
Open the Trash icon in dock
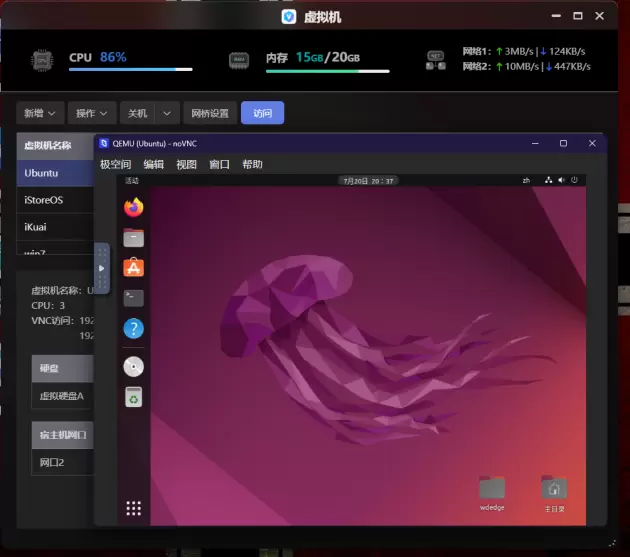(134, 396)
